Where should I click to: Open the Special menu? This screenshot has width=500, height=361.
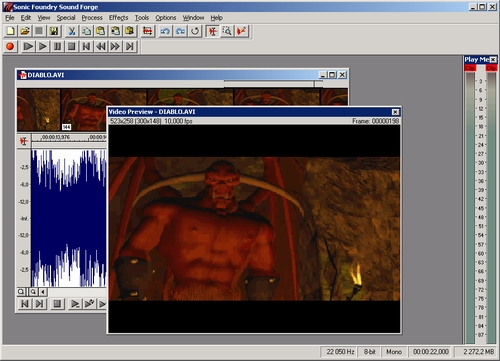pos(66,18)
